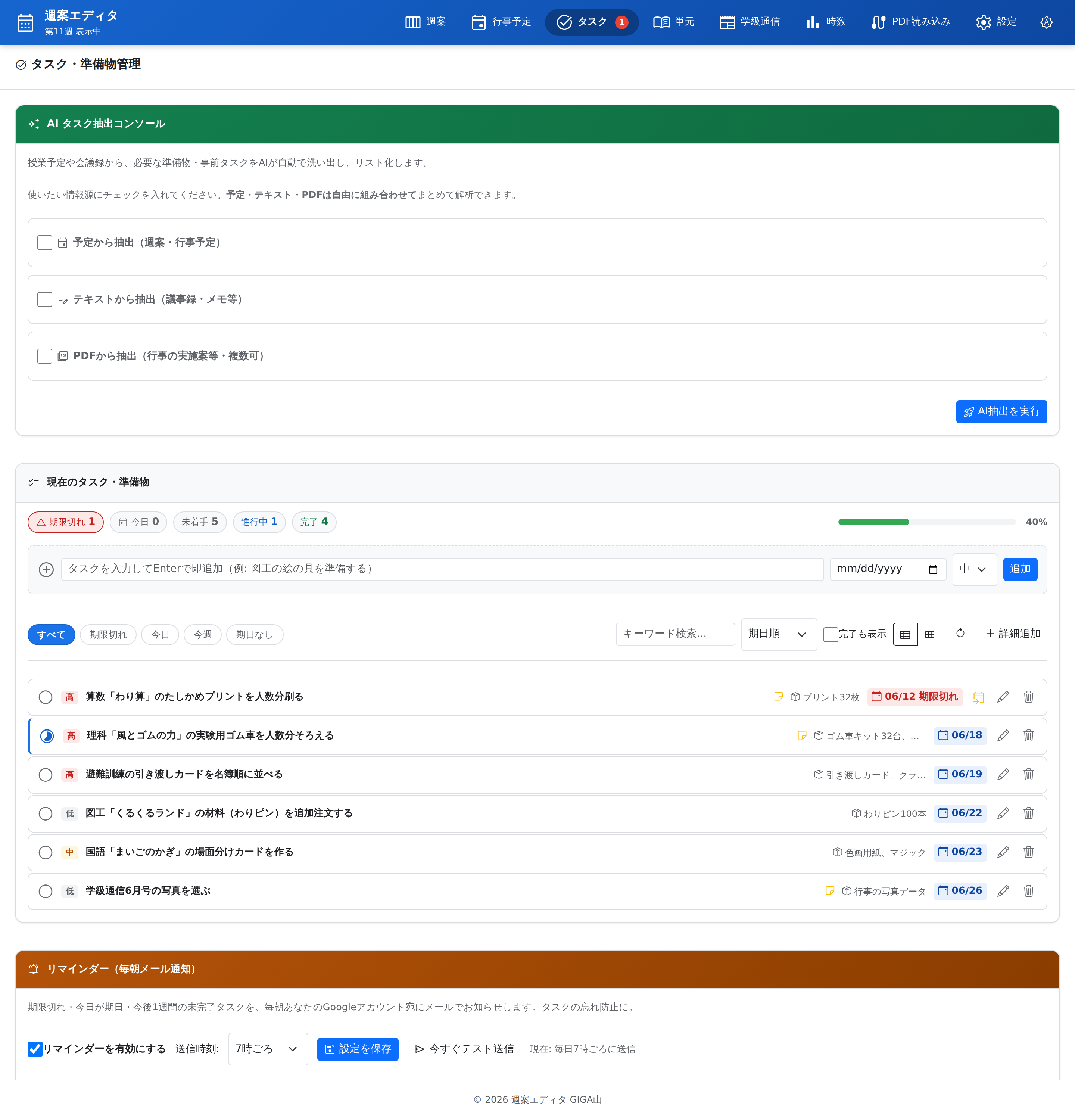The height and width of the screenshot is (1120, 1075).
Task: Delete the 学級通信6月号 task with trash icon
Action: coord(1028,891)
